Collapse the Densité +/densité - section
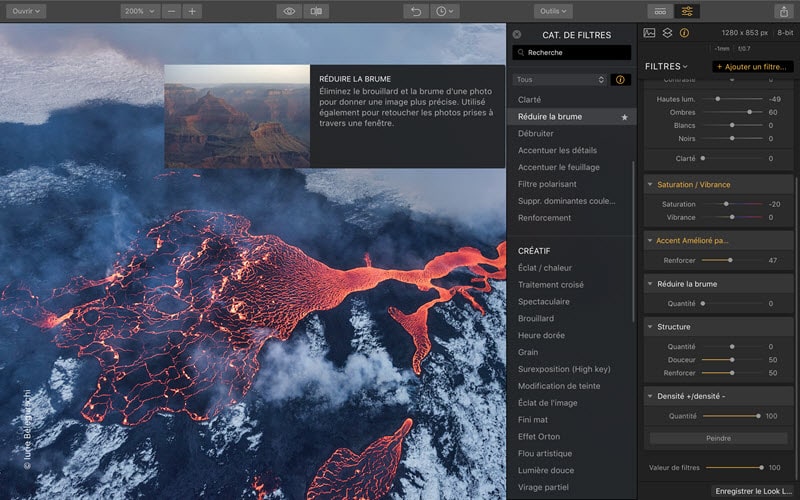800x500 pixels. tap(650, 396)
